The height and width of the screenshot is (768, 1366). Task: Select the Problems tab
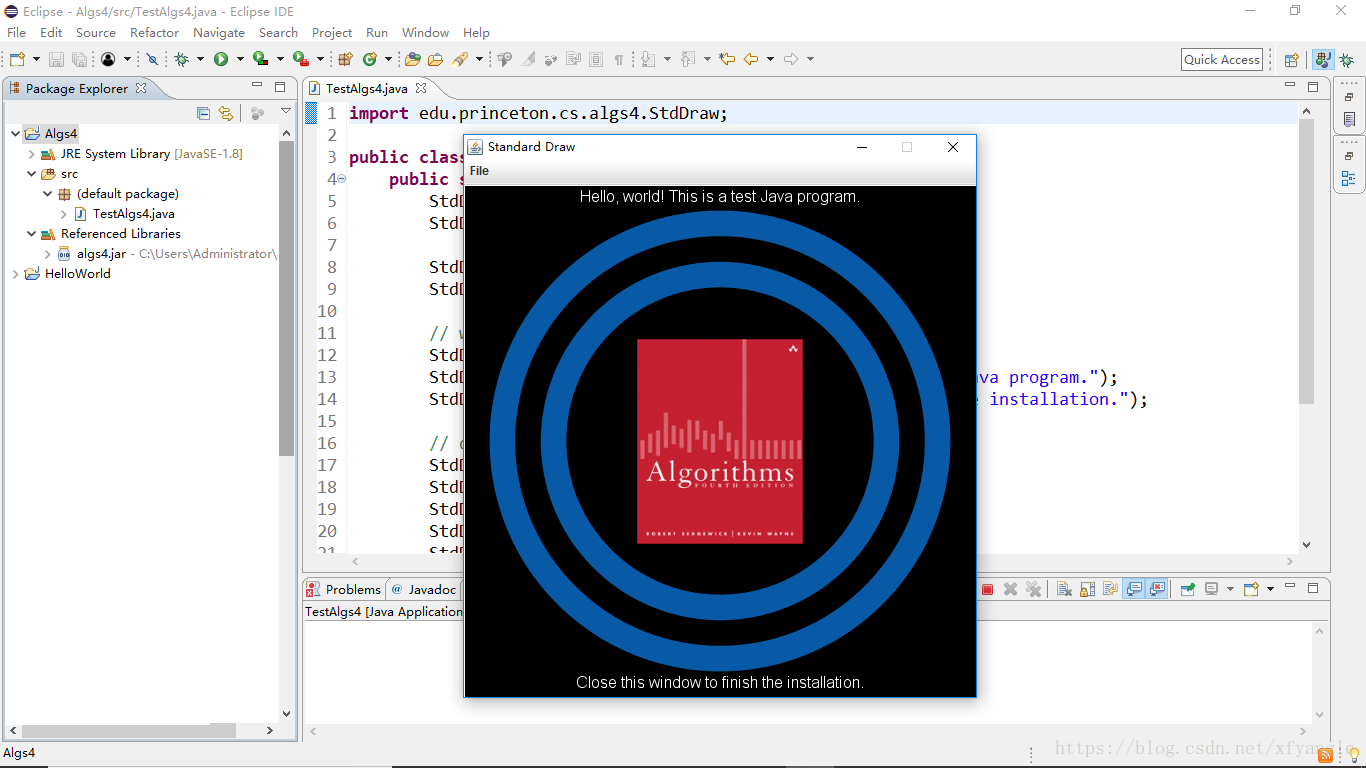(x=343, y=589)
